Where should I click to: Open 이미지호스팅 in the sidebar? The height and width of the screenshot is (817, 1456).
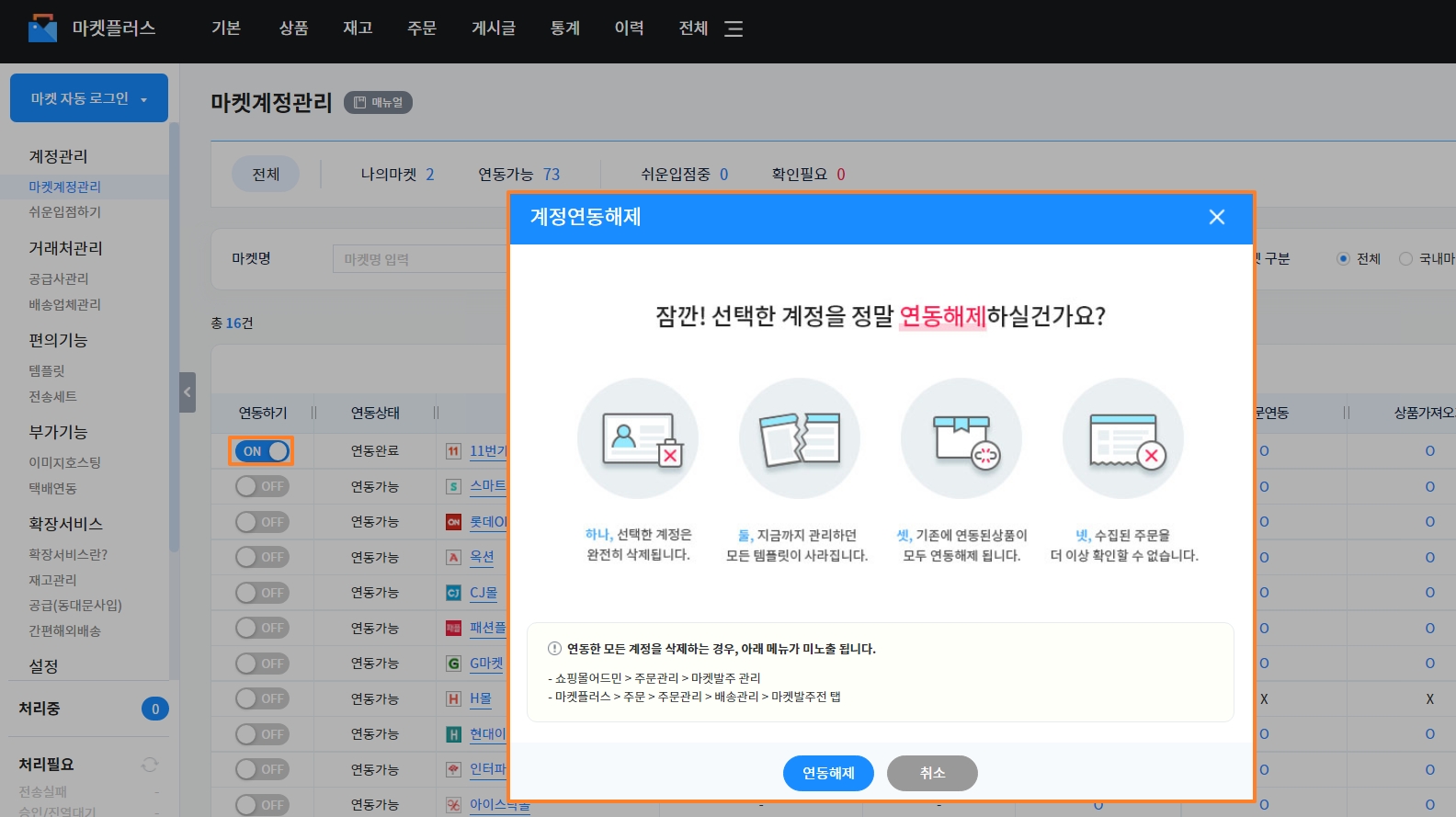pyautogui.click(x=64, y=463)
